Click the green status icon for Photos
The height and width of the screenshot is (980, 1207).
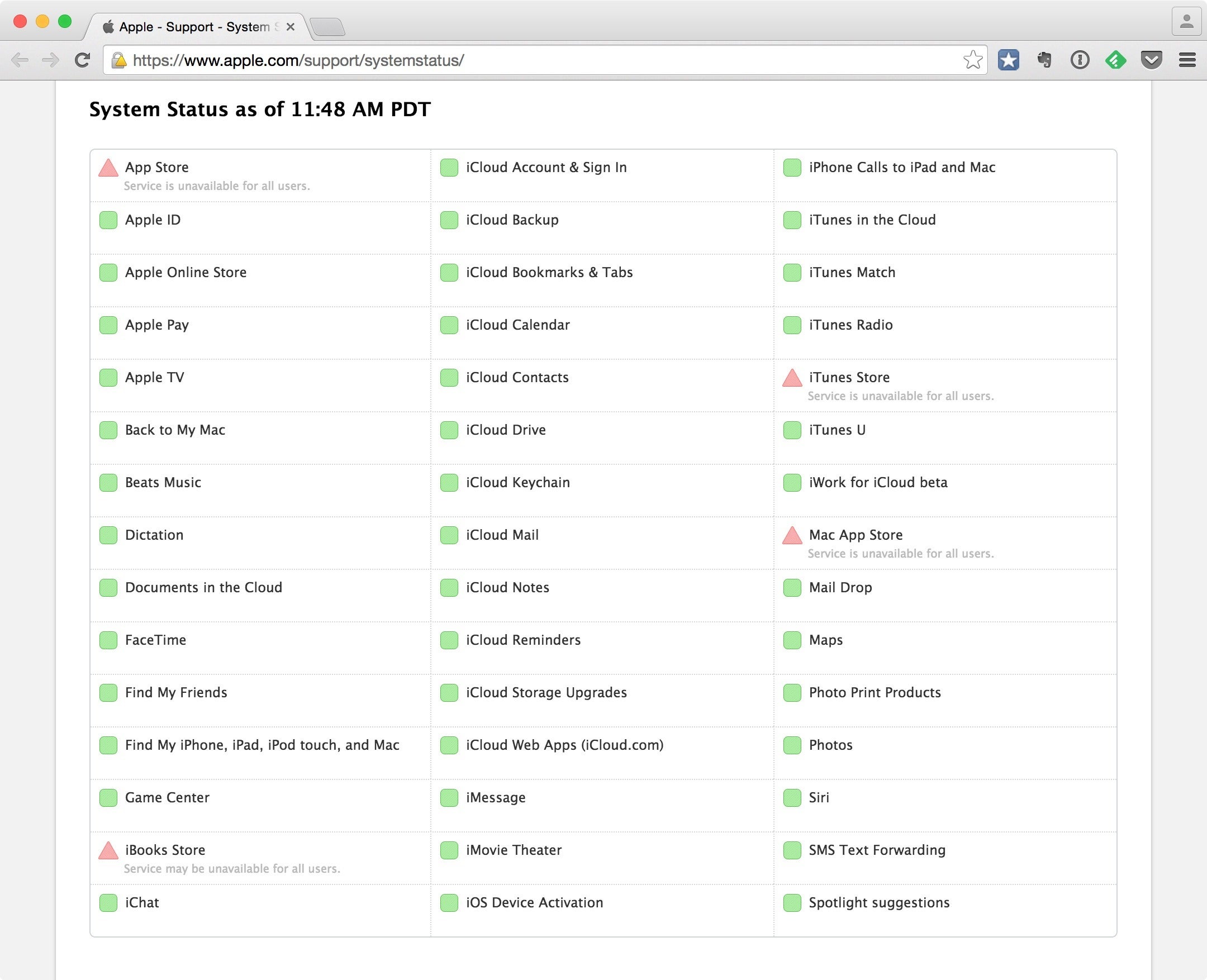792,745
